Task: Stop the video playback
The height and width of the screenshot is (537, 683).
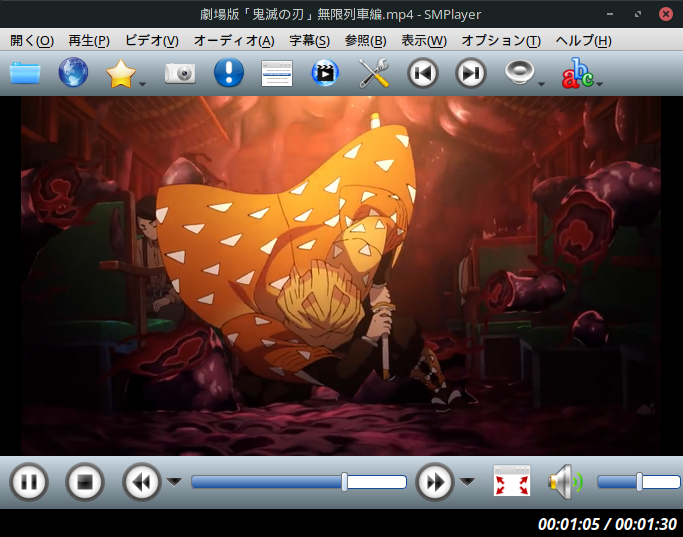Action: [x=85, y=482]
